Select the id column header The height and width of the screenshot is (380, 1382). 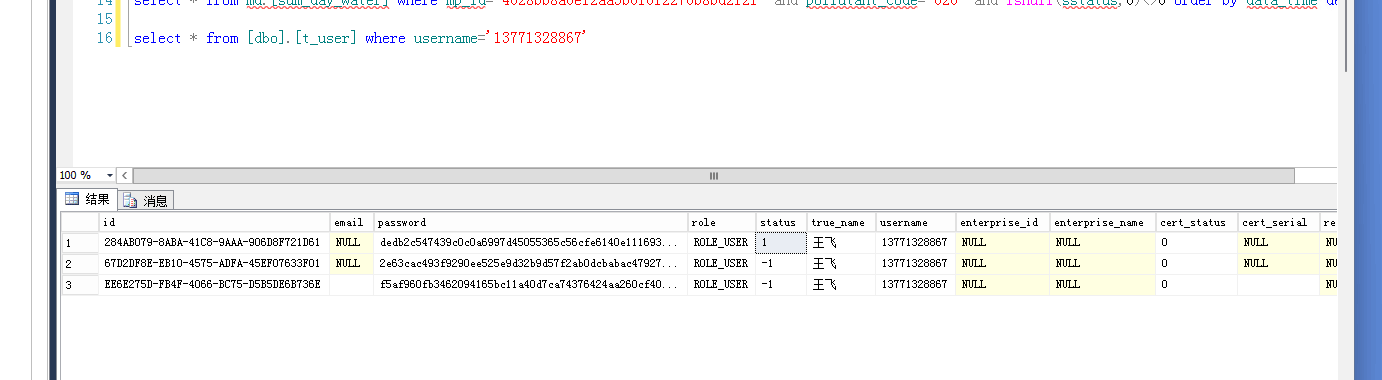tap(214, 222)
